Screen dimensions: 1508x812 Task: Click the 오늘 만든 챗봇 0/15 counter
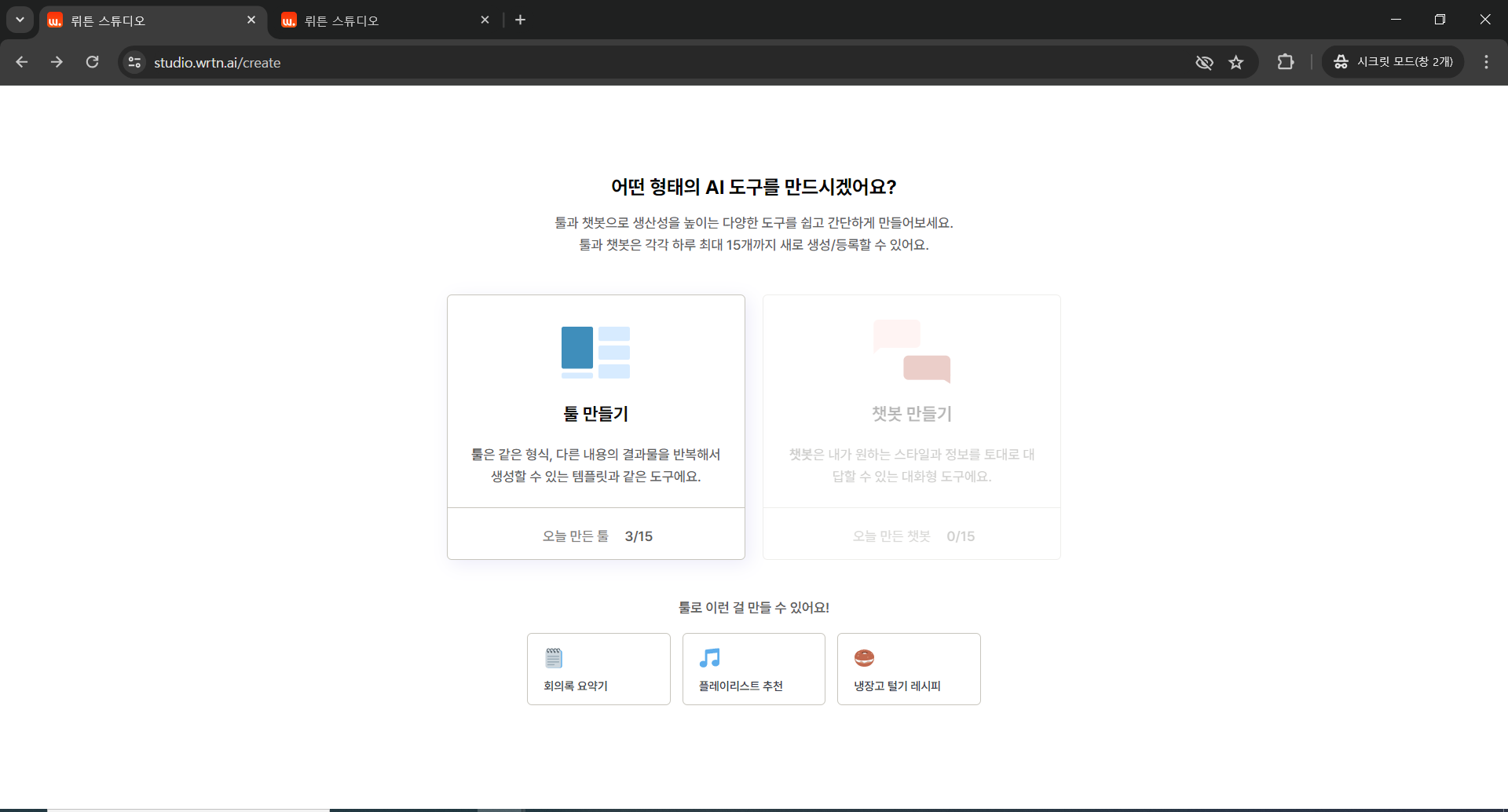(913, 536)
